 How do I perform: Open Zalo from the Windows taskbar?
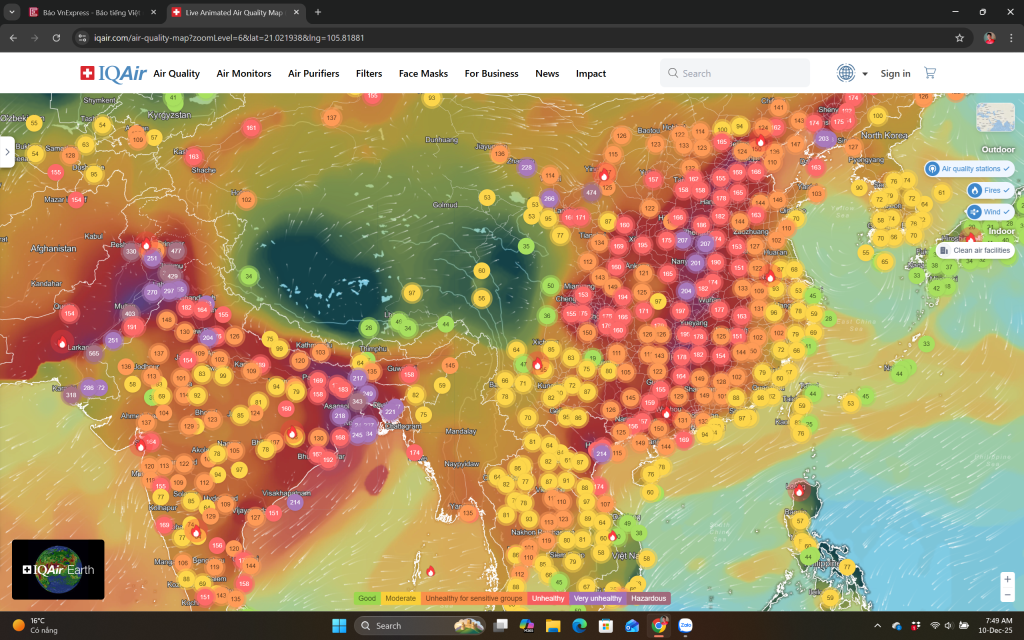pos(686,625)
